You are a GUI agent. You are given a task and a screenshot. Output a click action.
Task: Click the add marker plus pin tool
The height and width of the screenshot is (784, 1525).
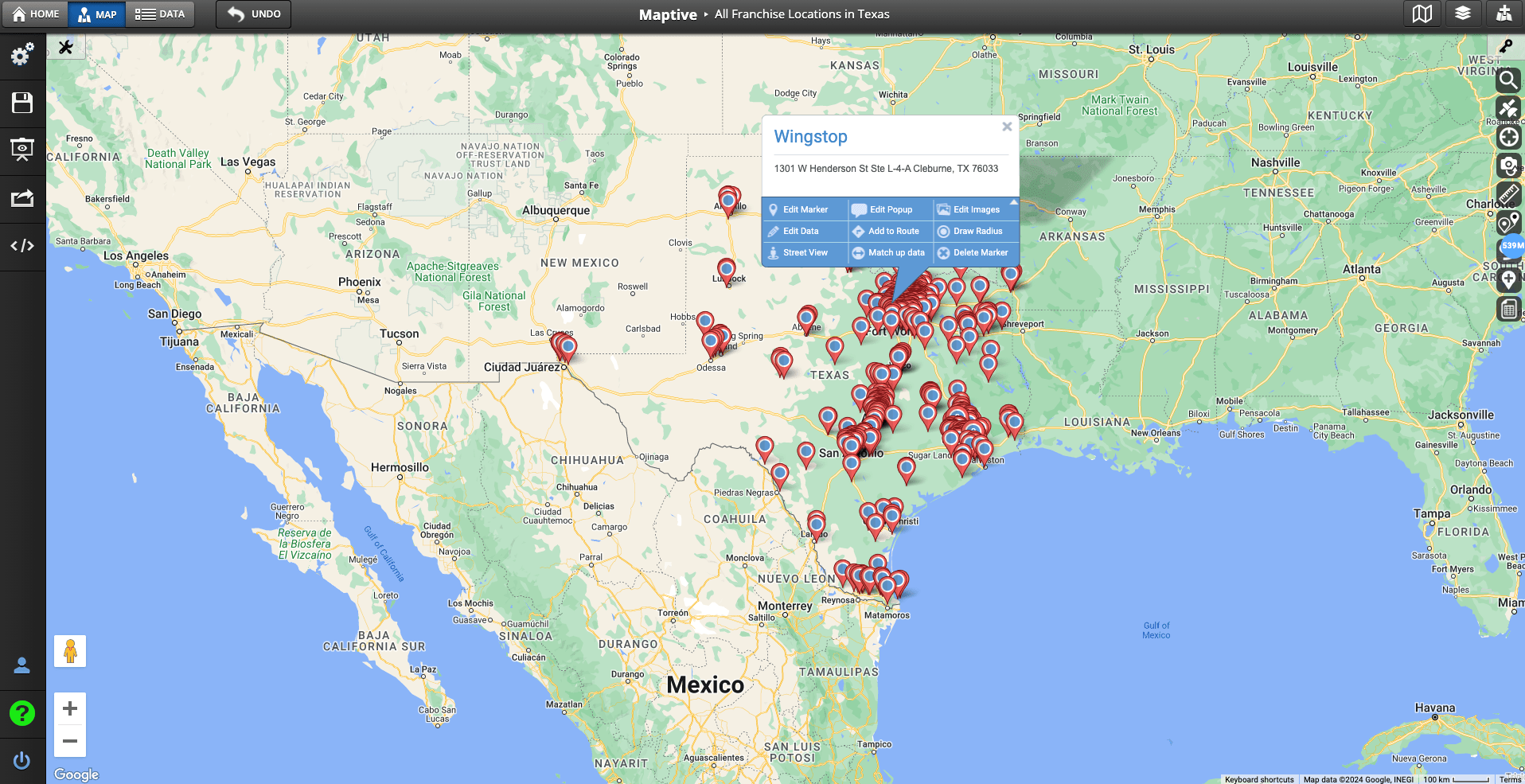coord(1508,280)
